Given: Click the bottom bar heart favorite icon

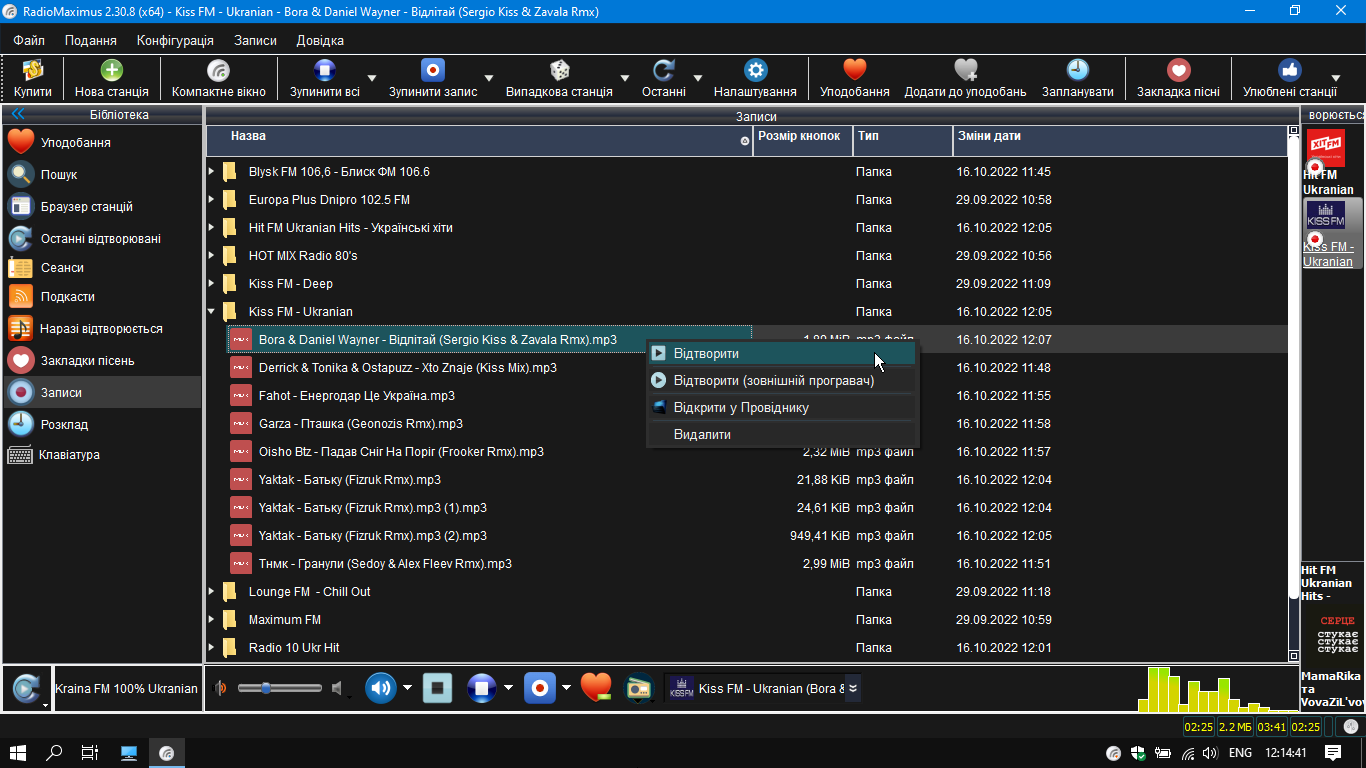Looking at the screenshot, I should (595, 687).
